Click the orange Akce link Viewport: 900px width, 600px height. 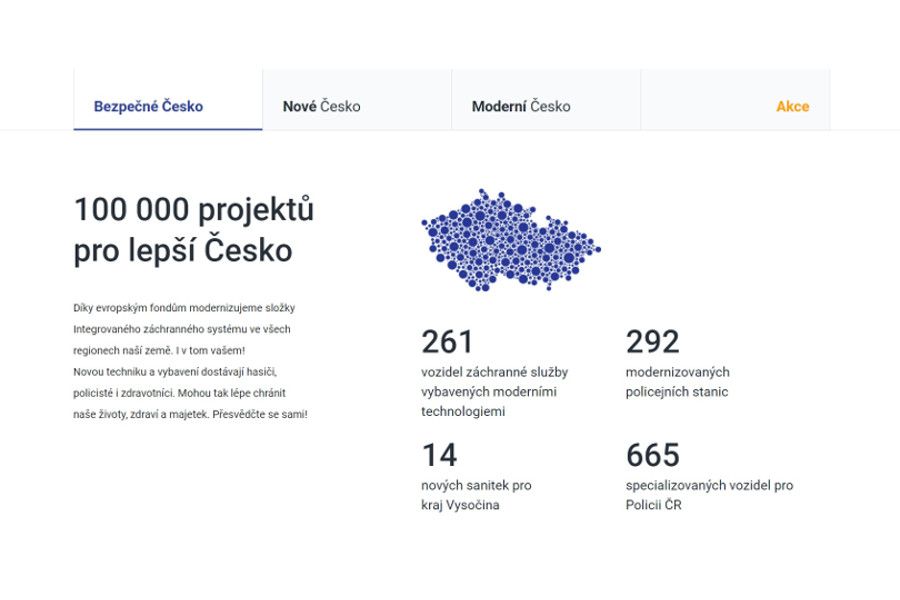click(792, 105)
